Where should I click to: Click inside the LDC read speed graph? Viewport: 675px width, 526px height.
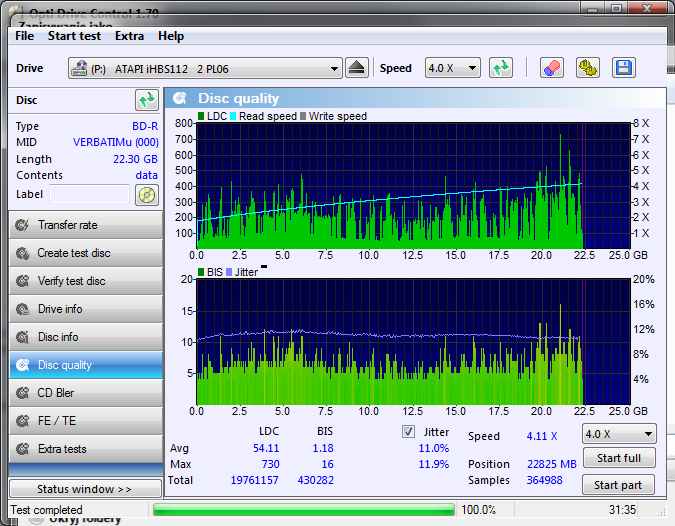(413, 186)
